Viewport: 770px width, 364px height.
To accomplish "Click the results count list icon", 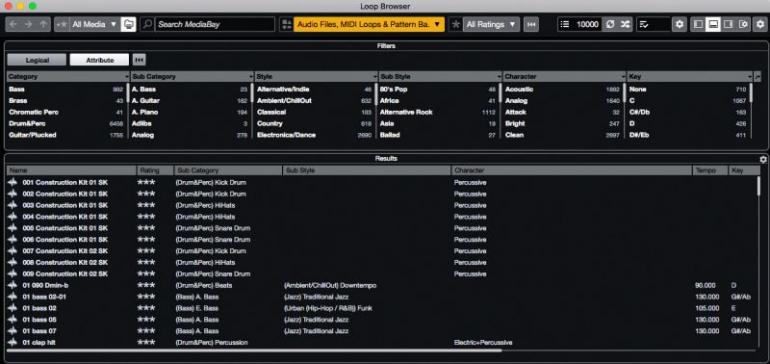I will pyautogui.click(x=565, y=24).
